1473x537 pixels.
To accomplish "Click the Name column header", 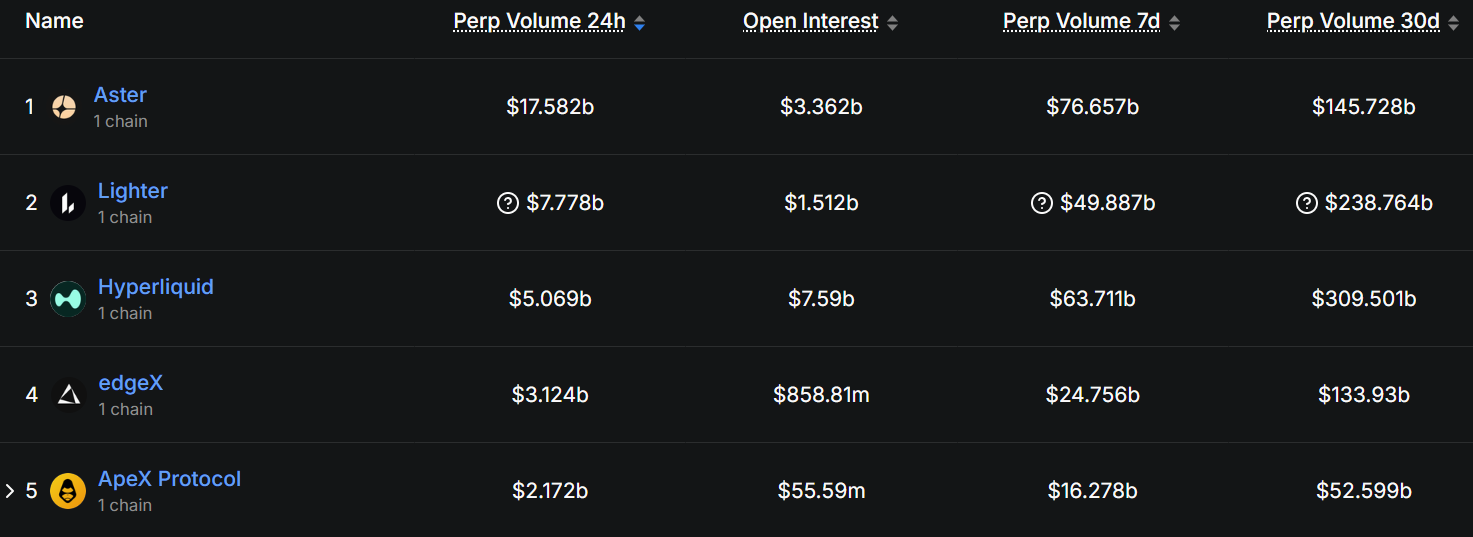I will point(54,21).
